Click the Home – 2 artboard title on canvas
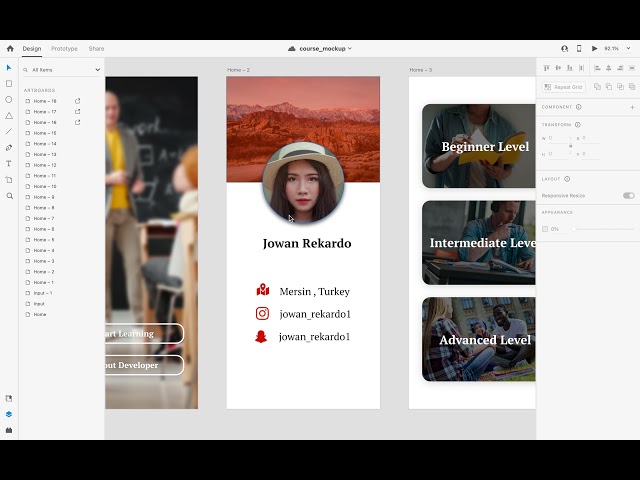Image resolution: width=640 pixels, height=480 pixels. 238,70
